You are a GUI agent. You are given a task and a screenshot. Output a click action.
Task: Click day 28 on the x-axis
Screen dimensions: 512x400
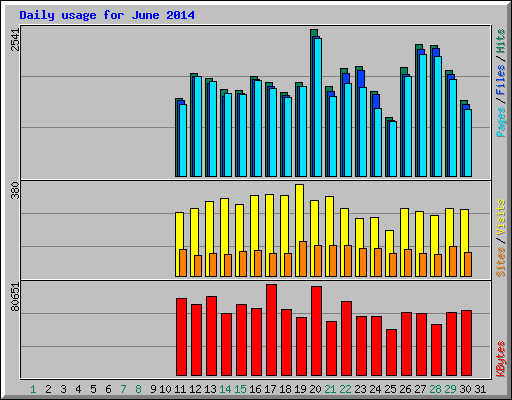(x=435, y=389)
